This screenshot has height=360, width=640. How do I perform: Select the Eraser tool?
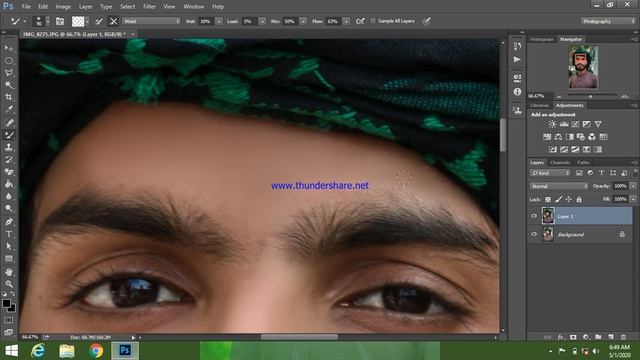click(x=9, y=171)
